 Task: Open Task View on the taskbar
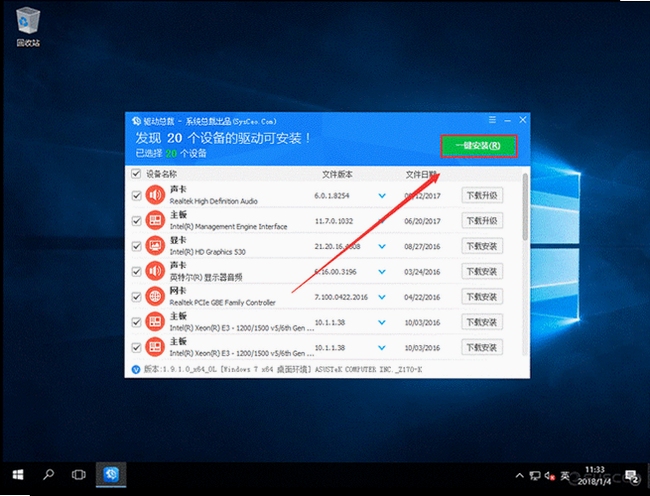click(x=78, y=475)
